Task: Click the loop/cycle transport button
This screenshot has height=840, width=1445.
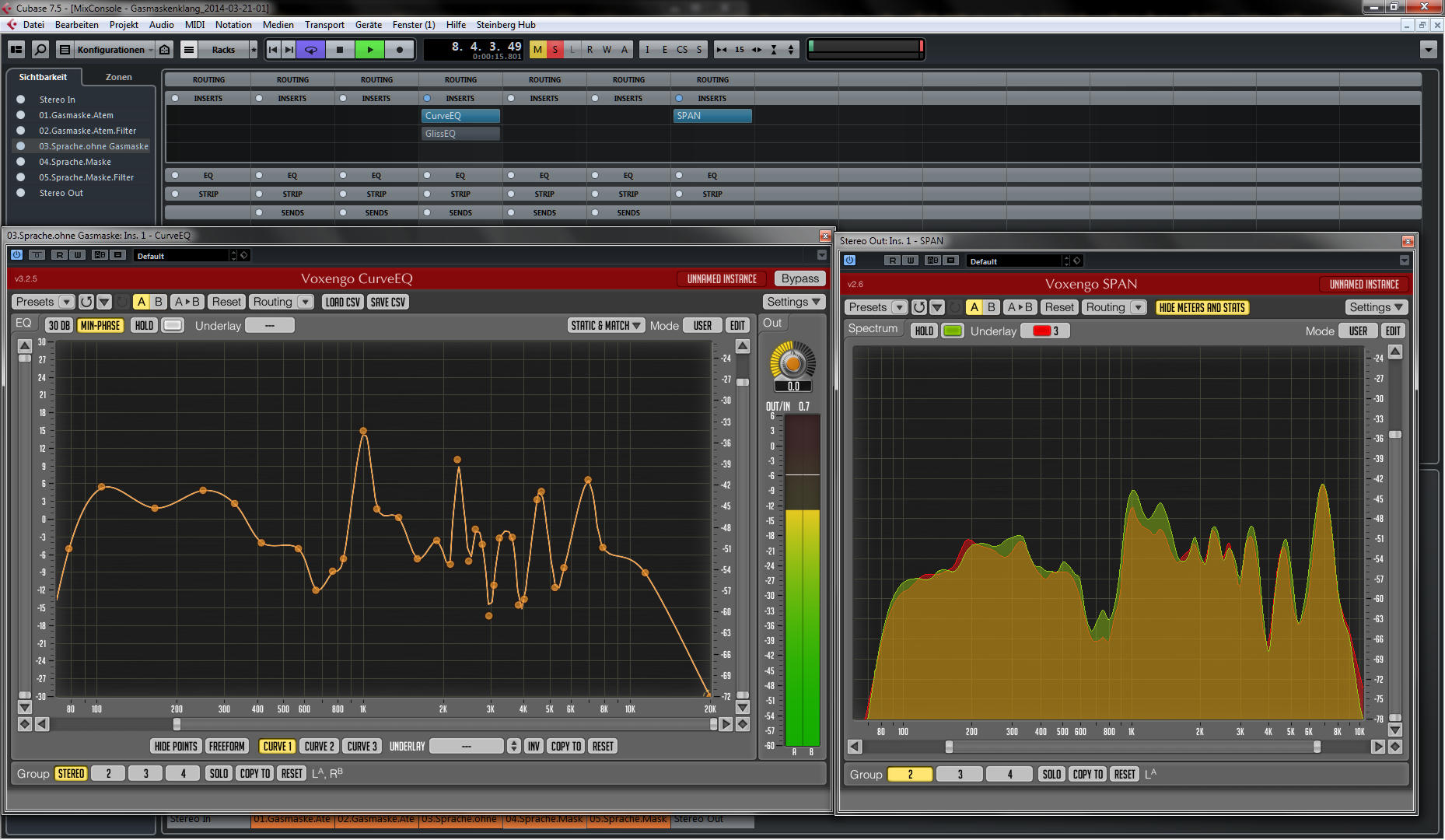Action: [x=311, y=50]
